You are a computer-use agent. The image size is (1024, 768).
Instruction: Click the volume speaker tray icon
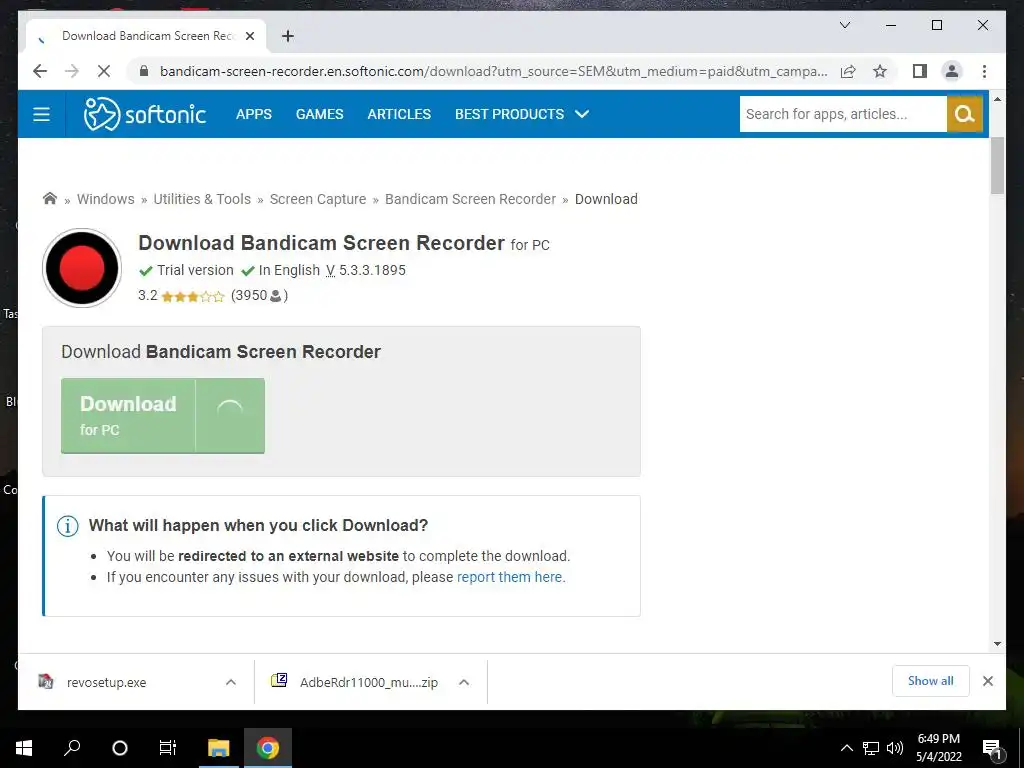(895, 748)
